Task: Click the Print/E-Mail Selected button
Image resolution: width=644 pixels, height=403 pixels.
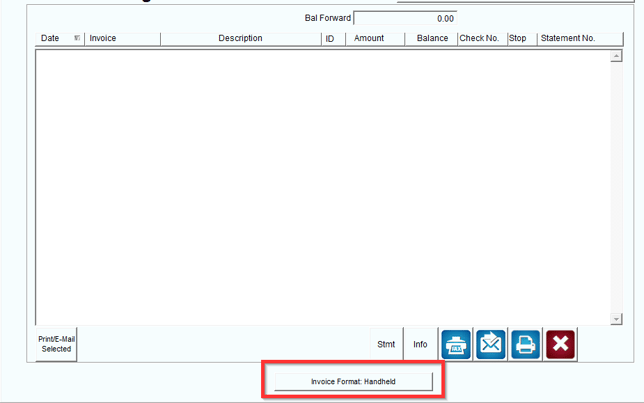Action: [x=56, y=344]
